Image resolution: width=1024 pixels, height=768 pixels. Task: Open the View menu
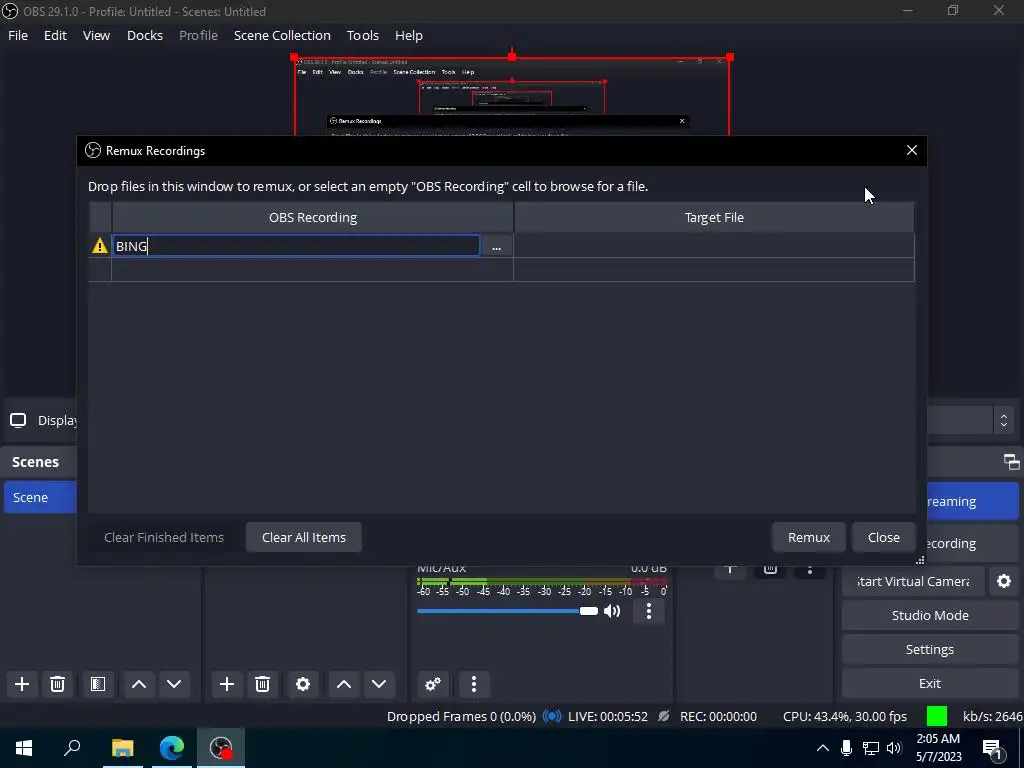[96, 35]
